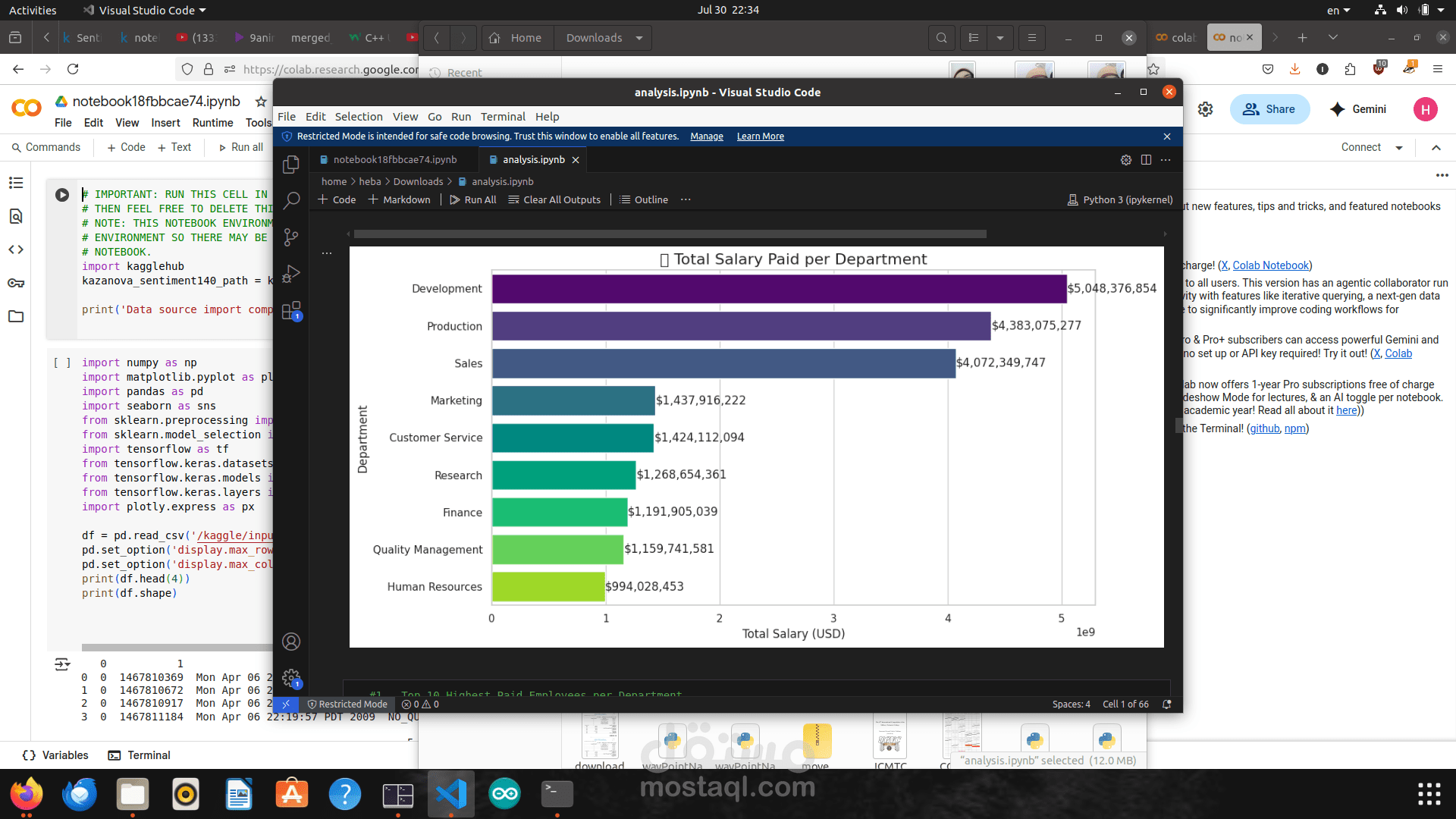This screenshot has height=819, width=1456.
Task: Open Run and Debug view
Action: coord(290,274)
